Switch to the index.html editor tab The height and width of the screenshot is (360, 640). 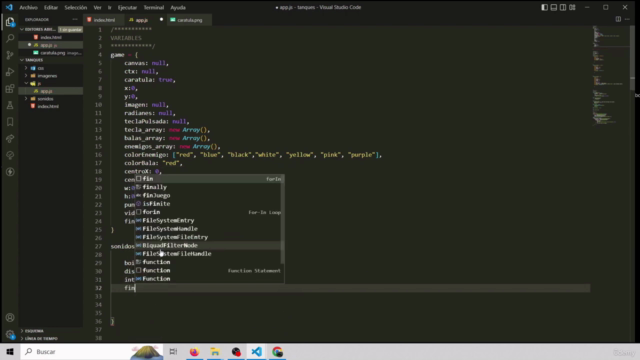(x=104, y=20)
